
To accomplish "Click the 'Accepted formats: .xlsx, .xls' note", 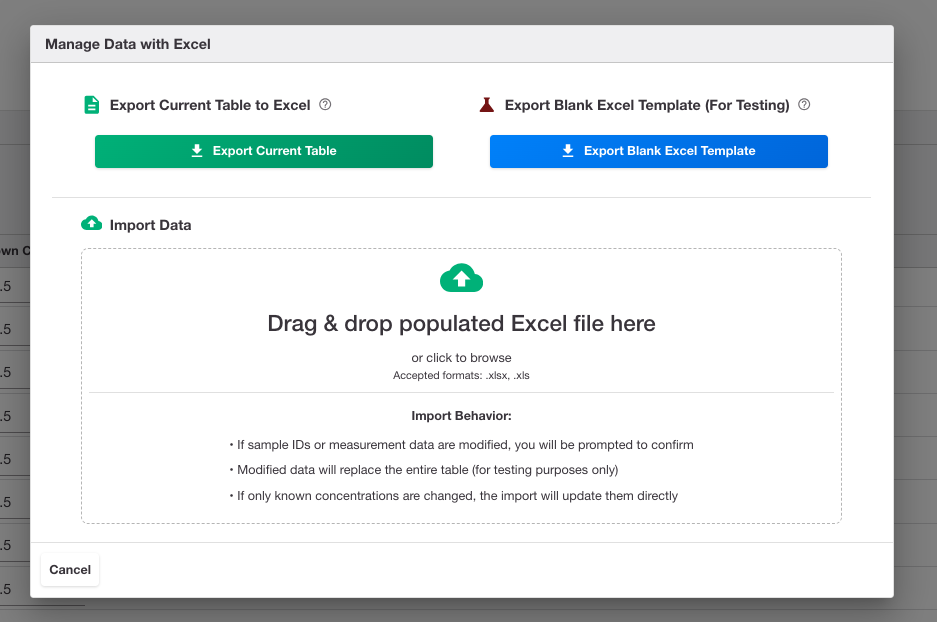I will tap(461, 376).
